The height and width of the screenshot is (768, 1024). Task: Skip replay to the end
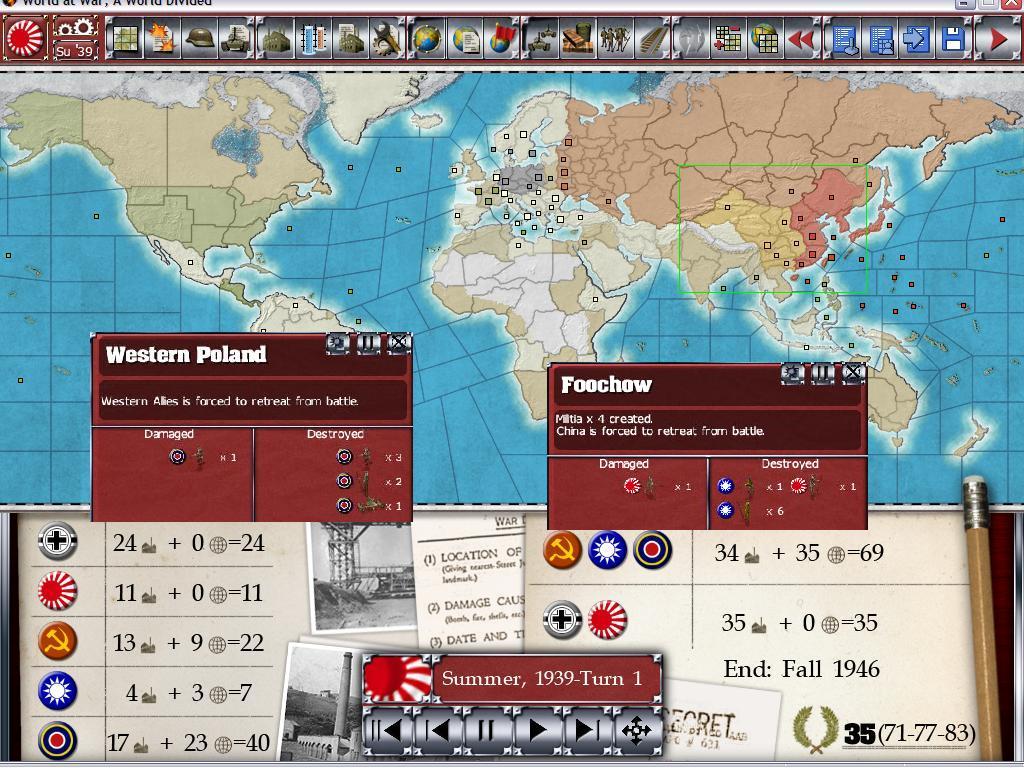point(586,730)
